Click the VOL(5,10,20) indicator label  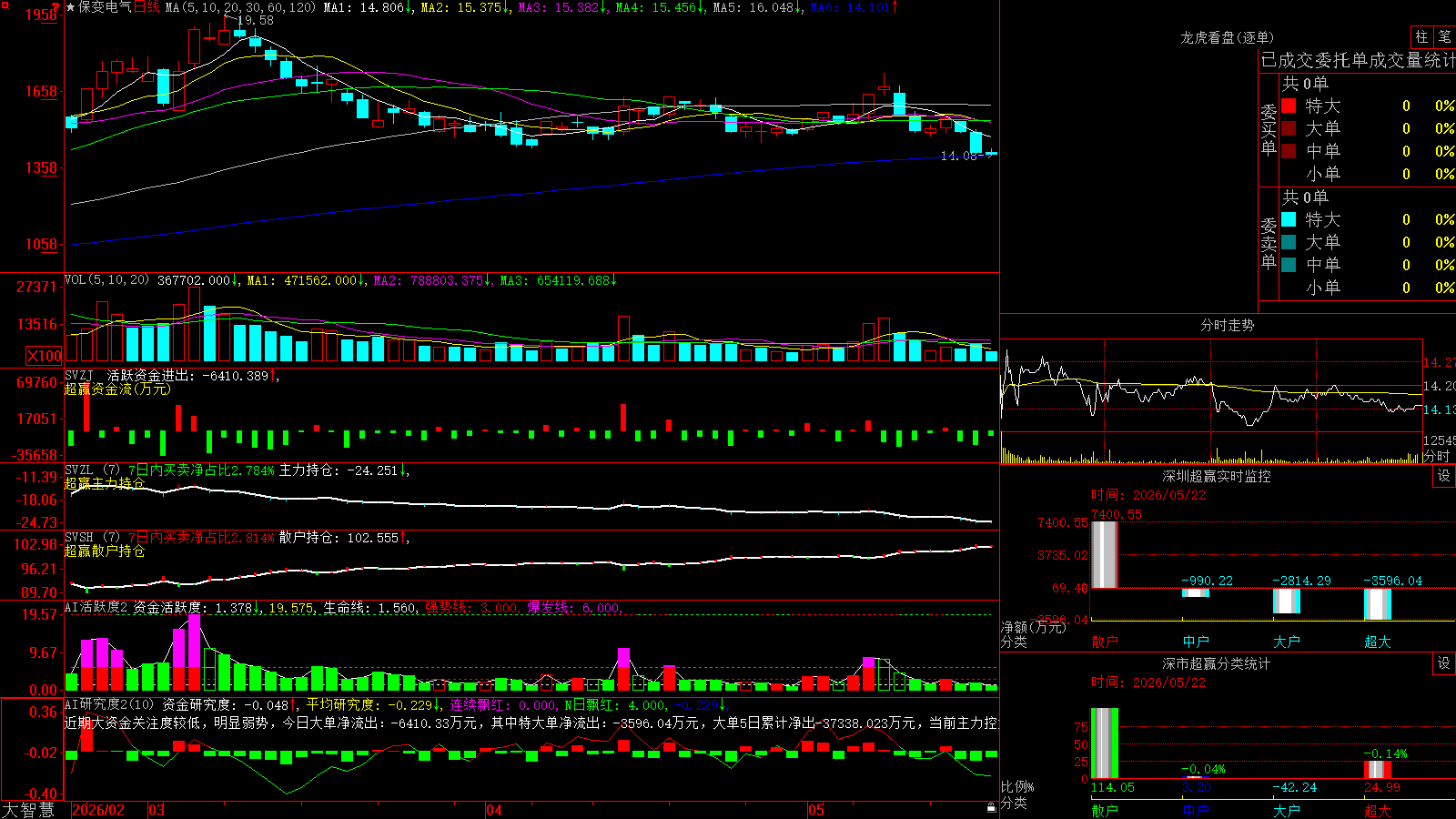[x=106, y=280]
